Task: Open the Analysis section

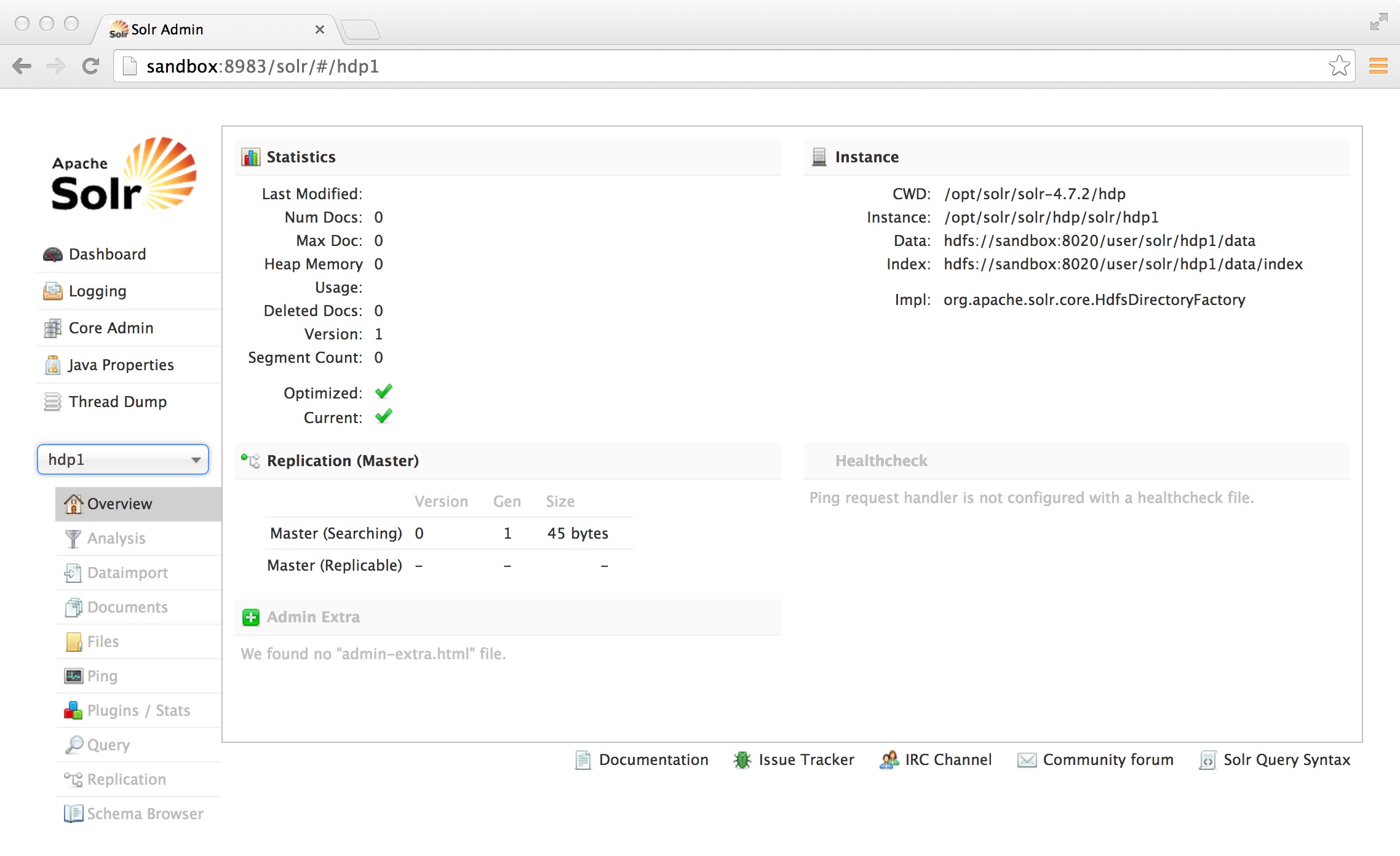Action: tap(116, 539)
